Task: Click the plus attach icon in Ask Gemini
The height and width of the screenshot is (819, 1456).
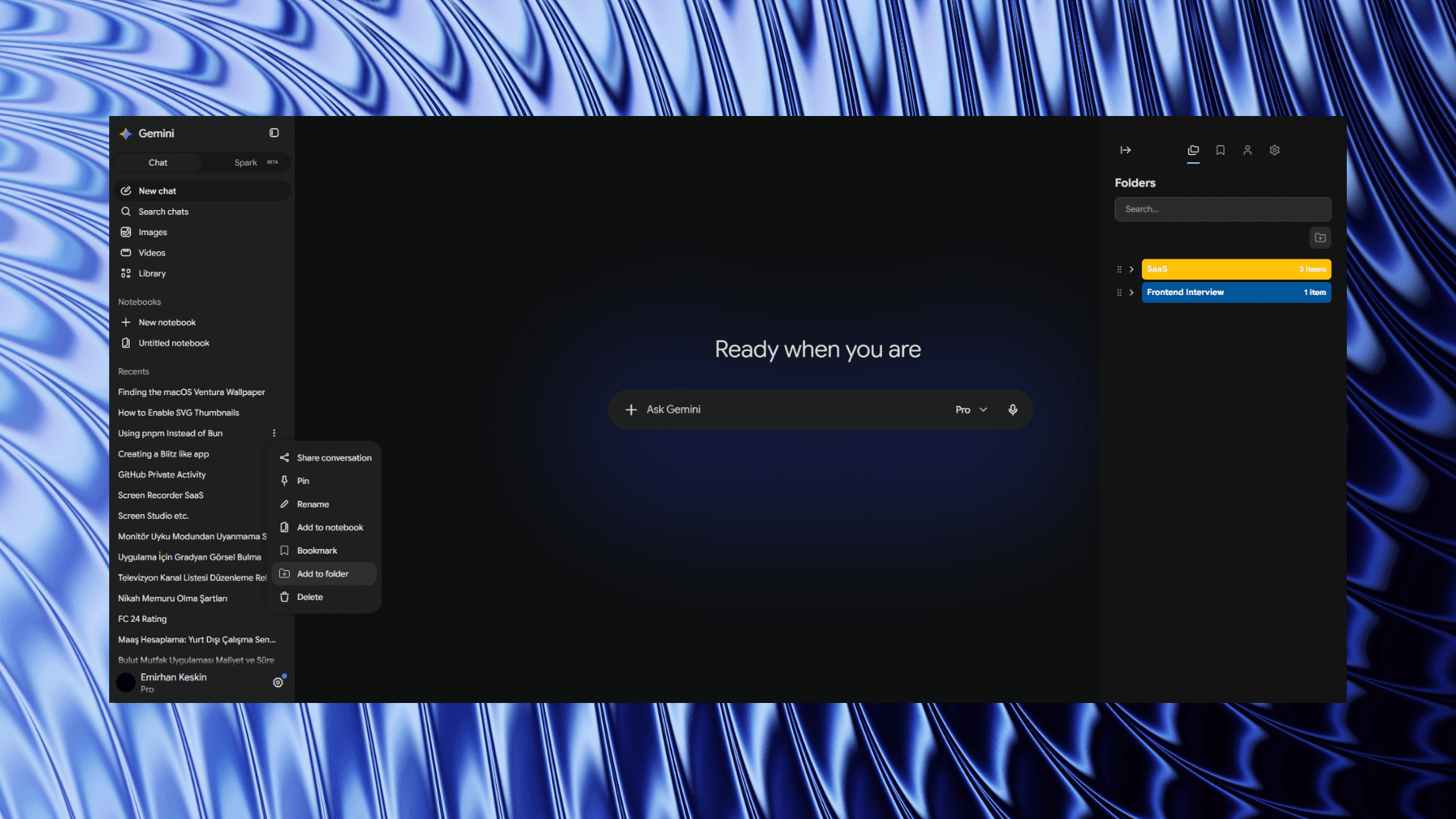Action: (631, 409)
